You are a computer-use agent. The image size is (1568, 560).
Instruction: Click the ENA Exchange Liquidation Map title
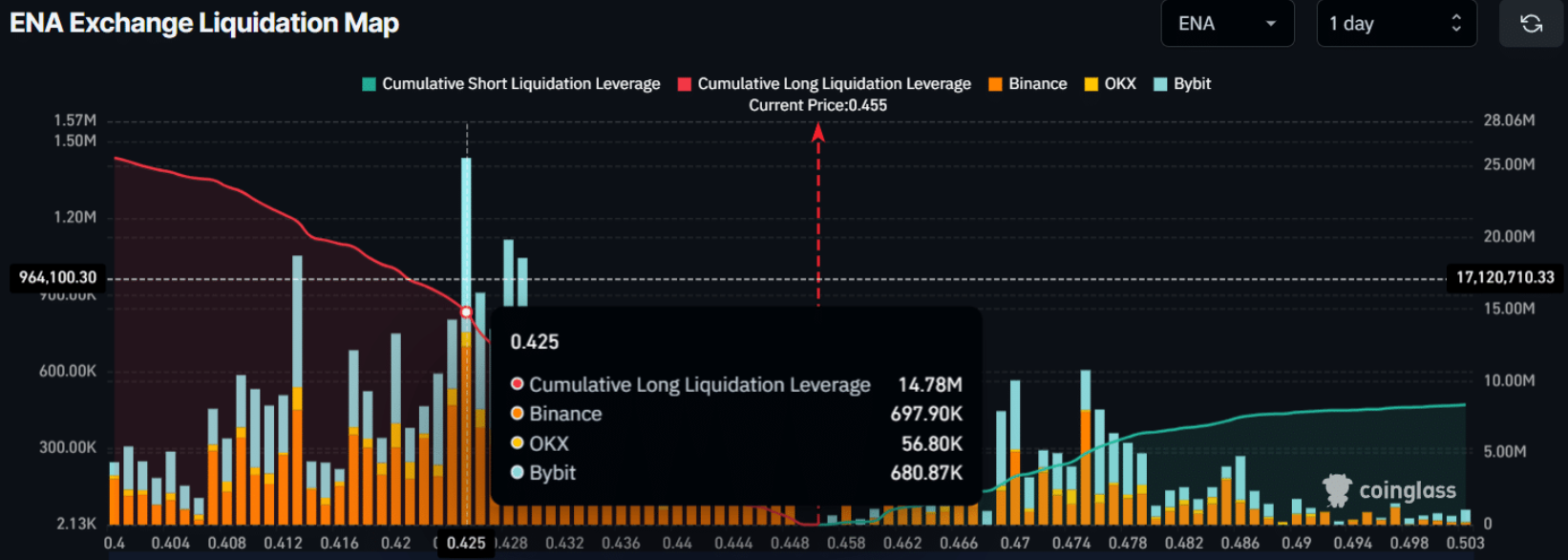point(204,23)
